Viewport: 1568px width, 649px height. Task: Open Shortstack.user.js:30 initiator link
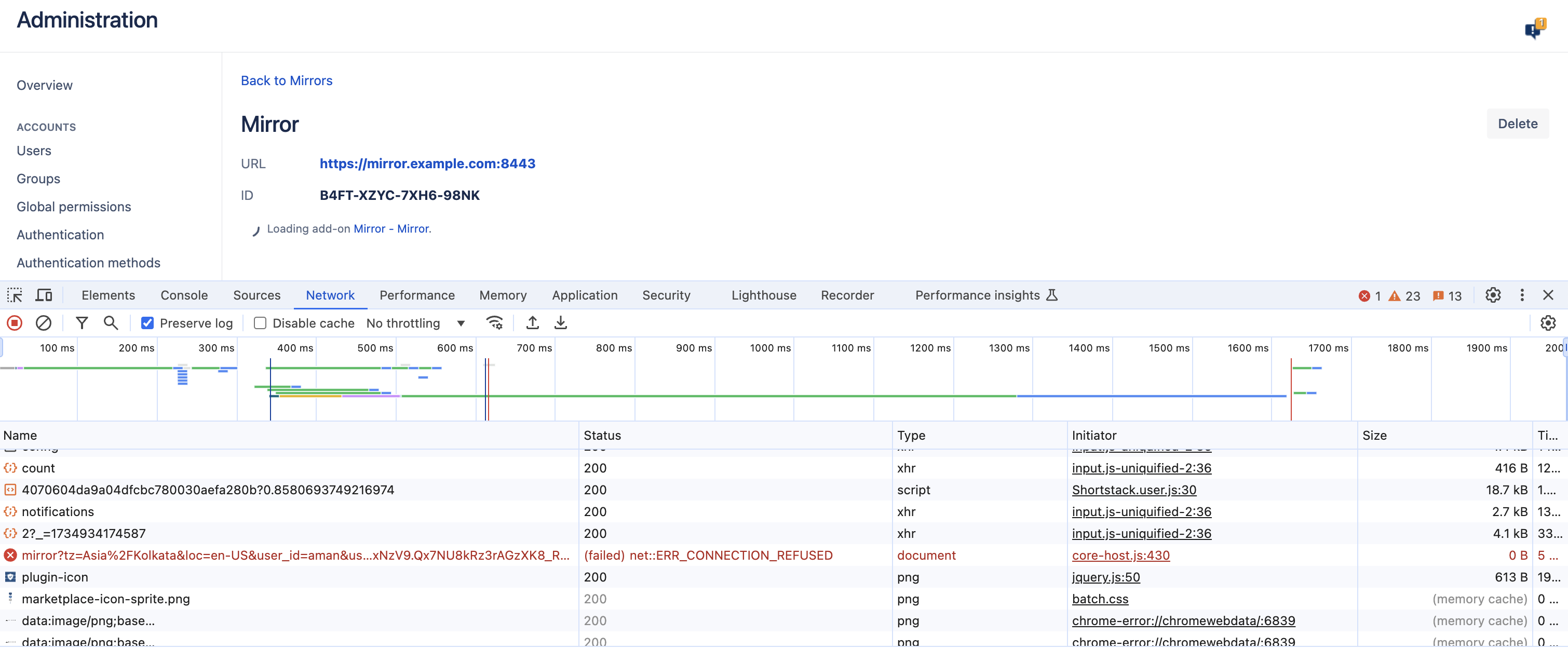pos(1134,490)
